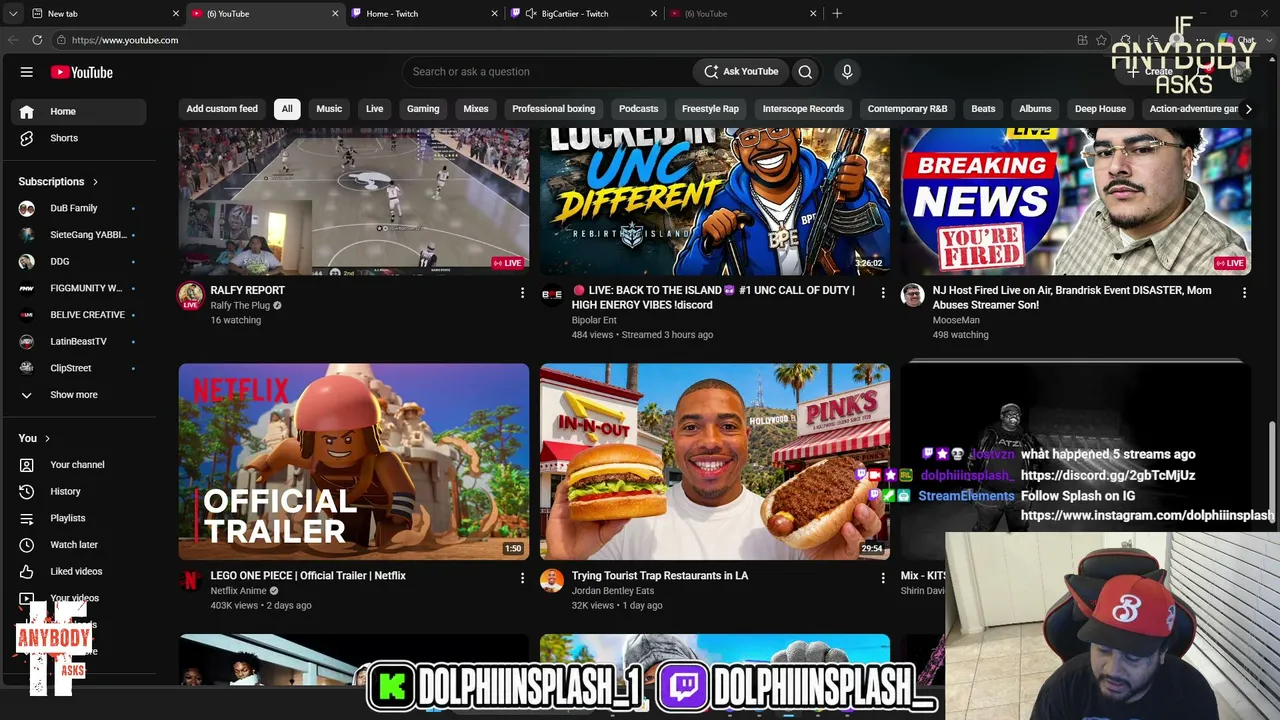Open options for Tourist Trap Restaurants video
The height and width of the screenshot is (720, 1280).
click(883, 578)
